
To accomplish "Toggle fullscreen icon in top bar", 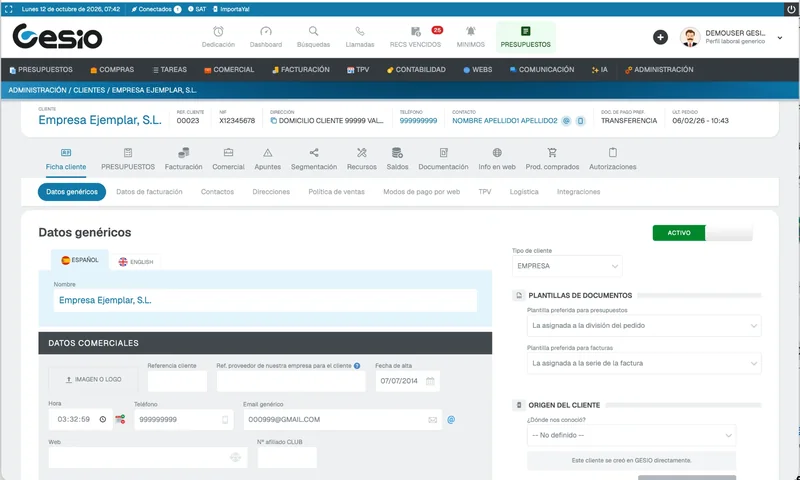I will pyautogui.click(x=9, y=9).
